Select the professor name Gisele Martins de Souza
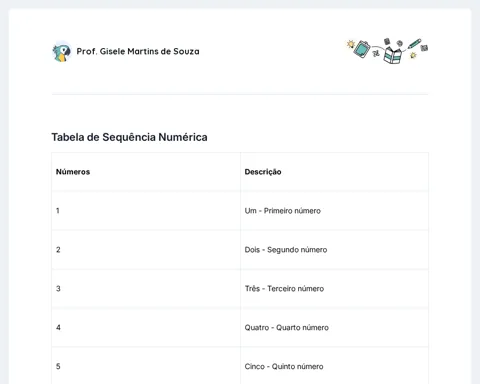This screenshot has width=480, height=384. point(138,51)
